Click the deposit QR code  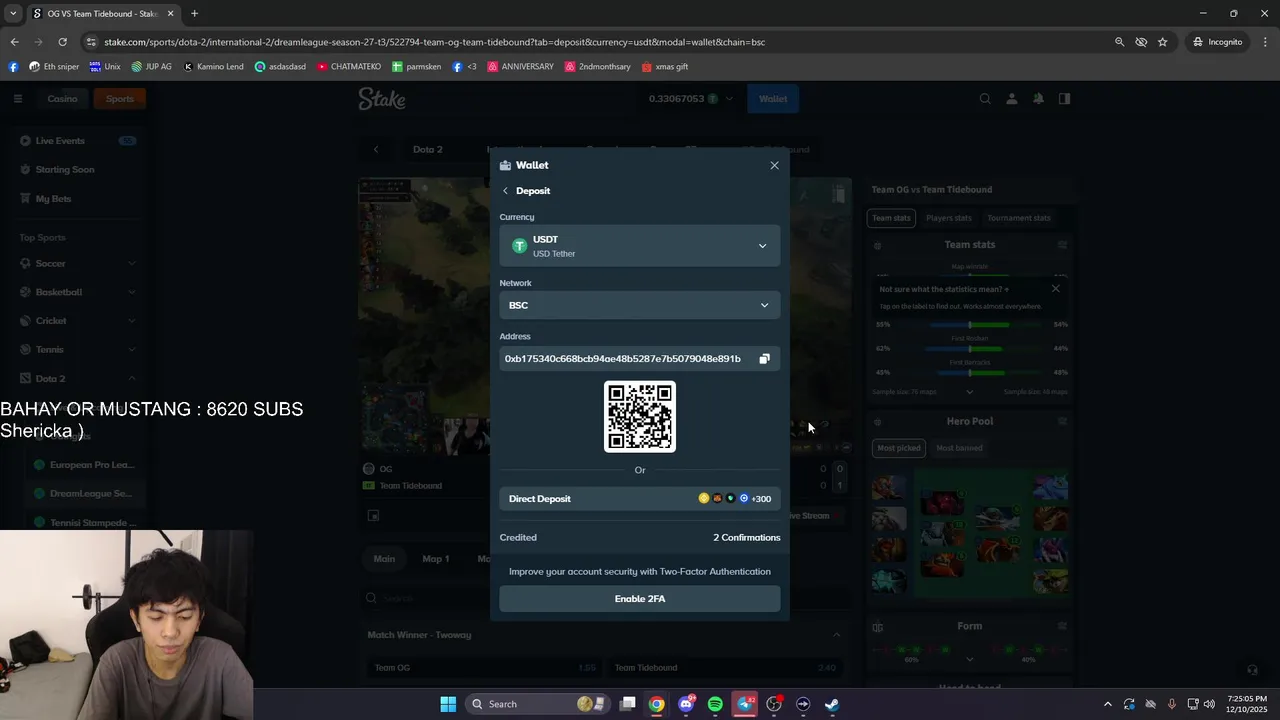[640, 417]
